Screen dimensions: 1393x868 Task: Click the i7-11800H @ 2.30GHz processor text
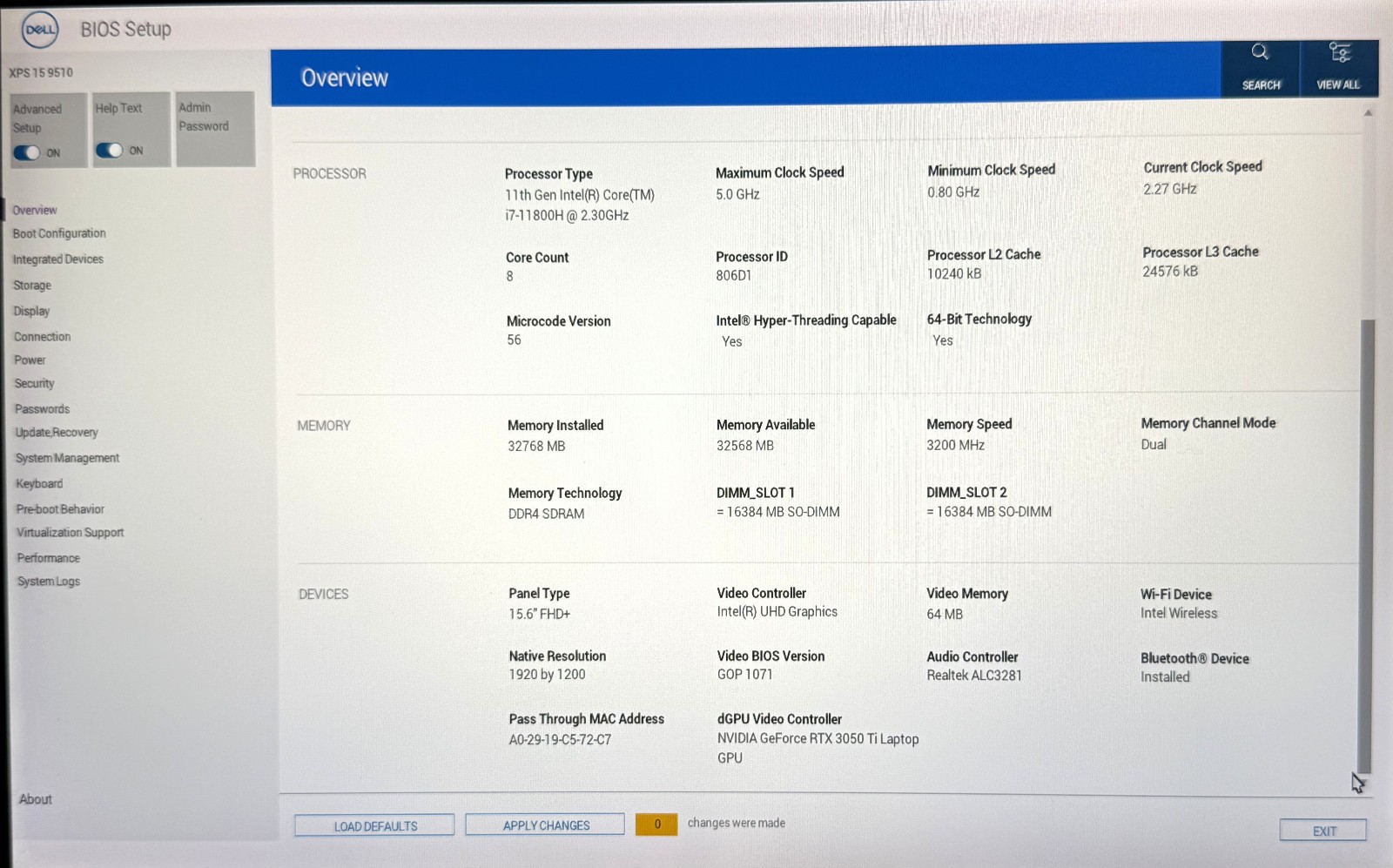(x=567, y=215)
